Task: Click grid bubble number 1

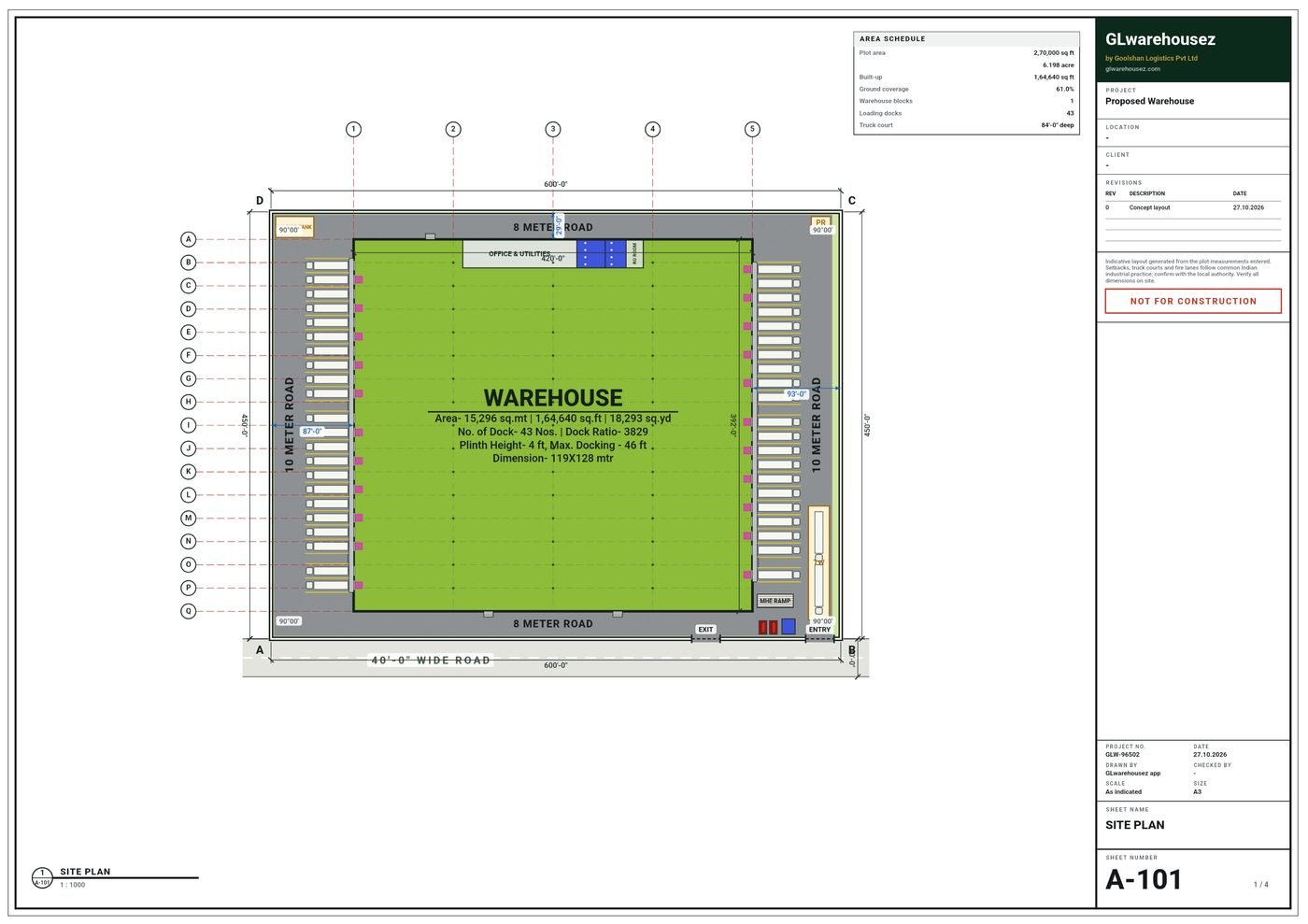Action: 353,129
